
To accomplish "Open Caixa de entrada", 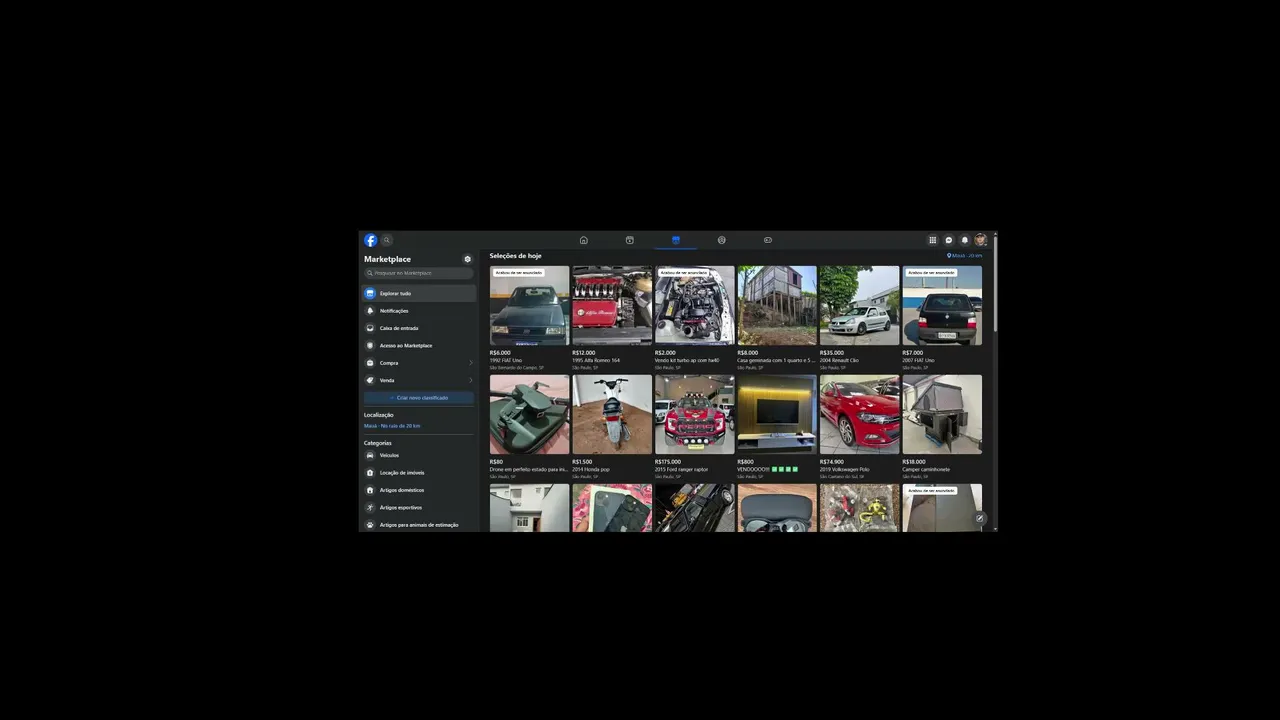I will tap(419, 328).
